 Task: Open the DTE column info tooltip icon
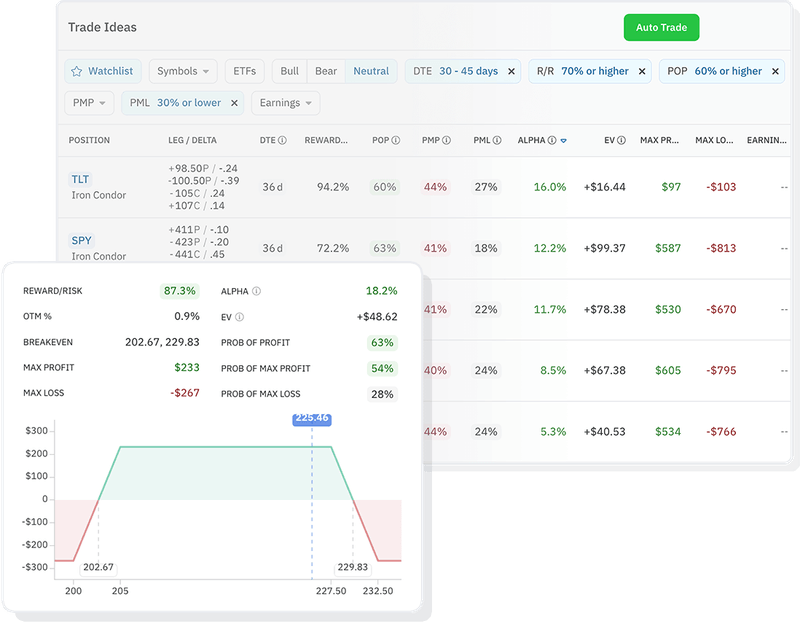click(x=282, y=141)
